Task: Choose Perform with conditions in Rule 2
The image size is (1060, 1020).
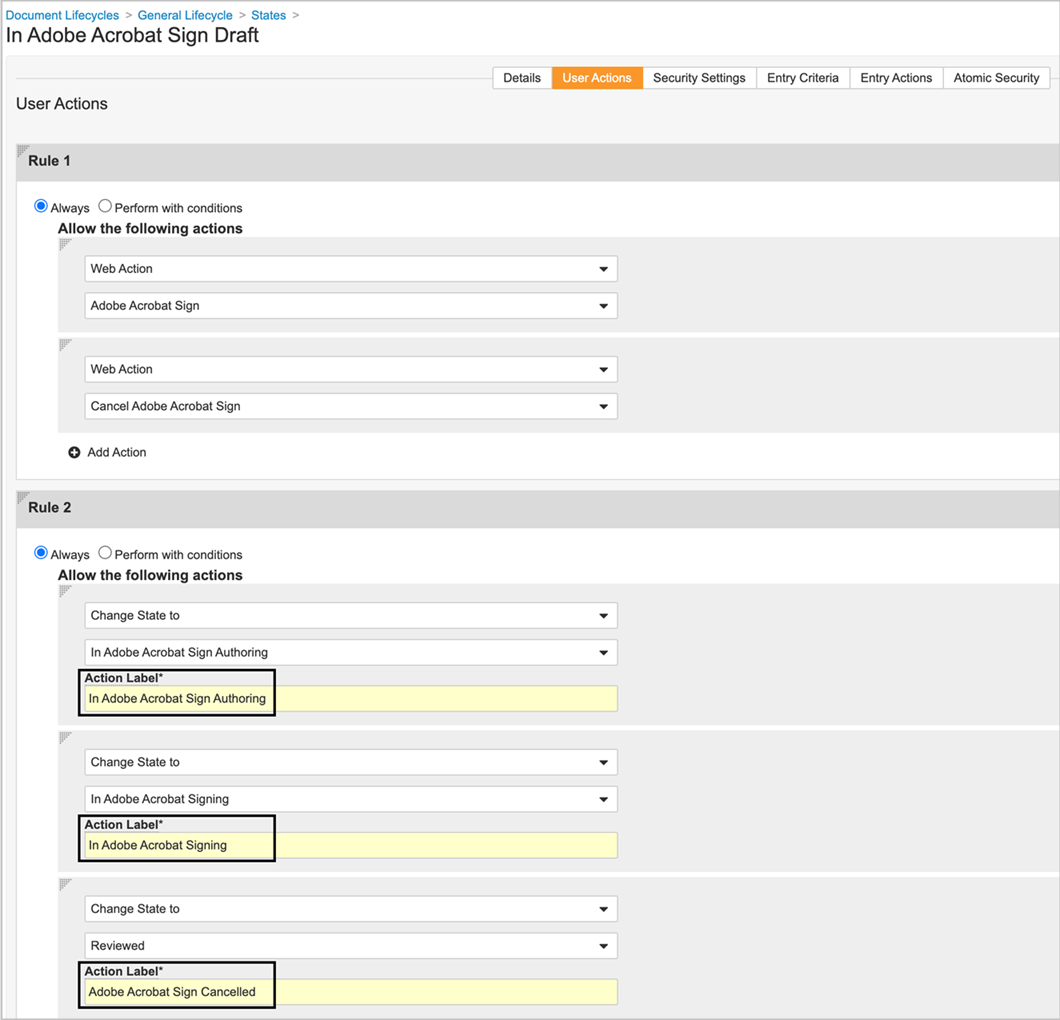Action: [105, 553]
